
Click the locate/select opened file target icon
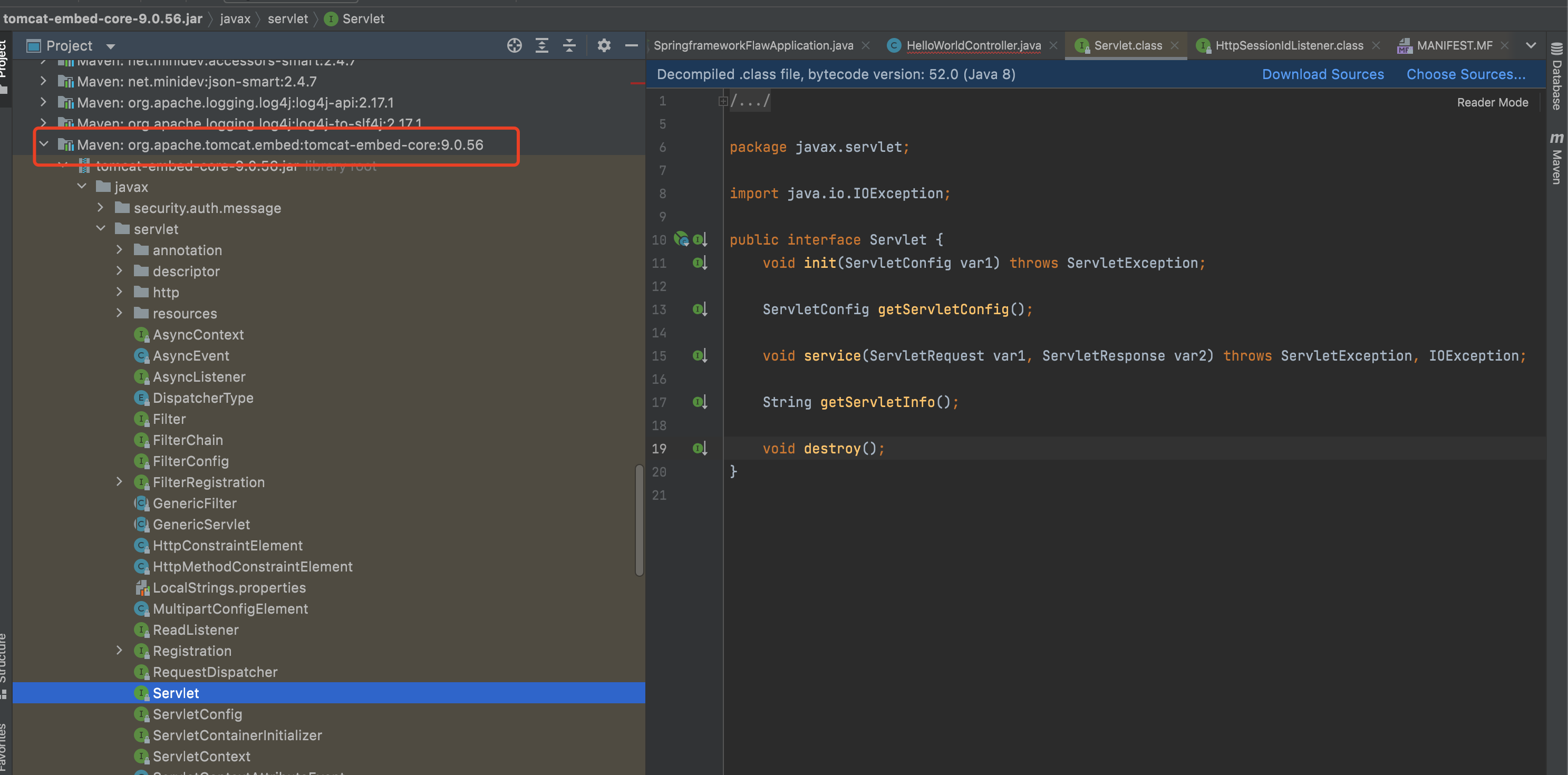tap(515, 46)
